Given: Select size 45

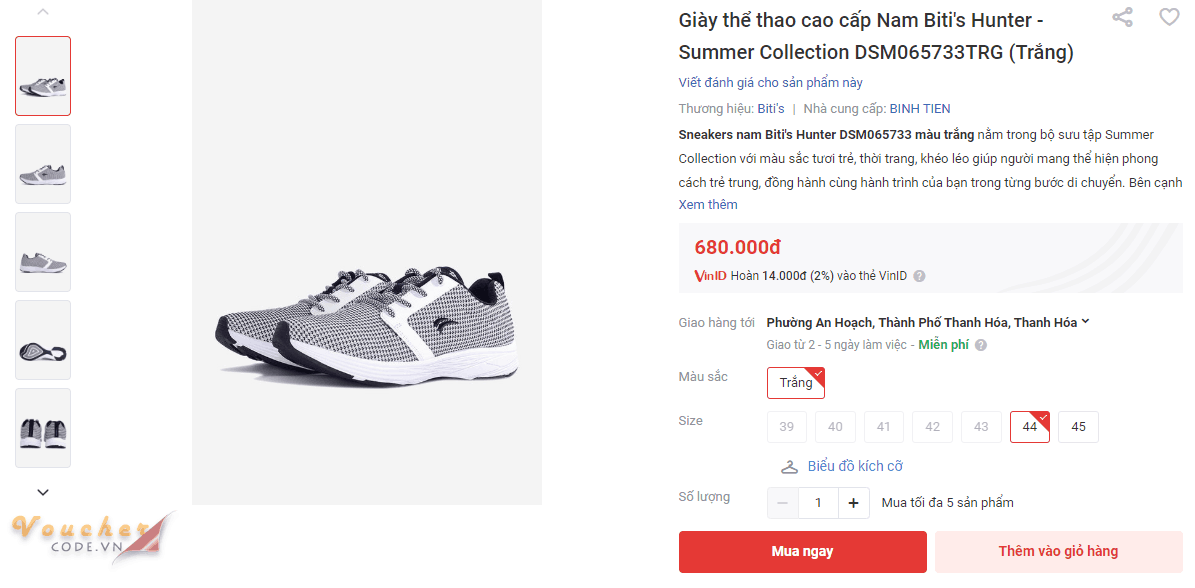Looking at the screenshot, I should pos(1078,427).
